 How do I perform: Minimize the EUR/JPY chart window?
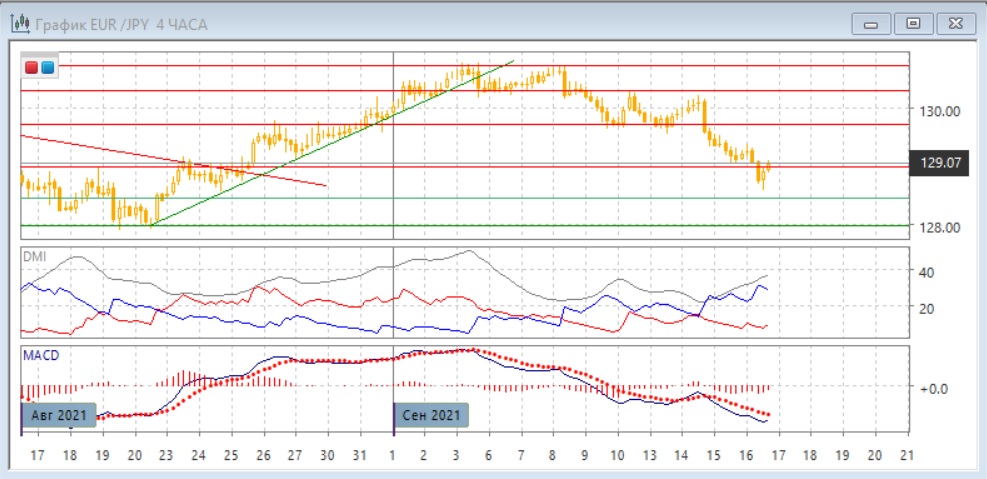pos(873,23)
